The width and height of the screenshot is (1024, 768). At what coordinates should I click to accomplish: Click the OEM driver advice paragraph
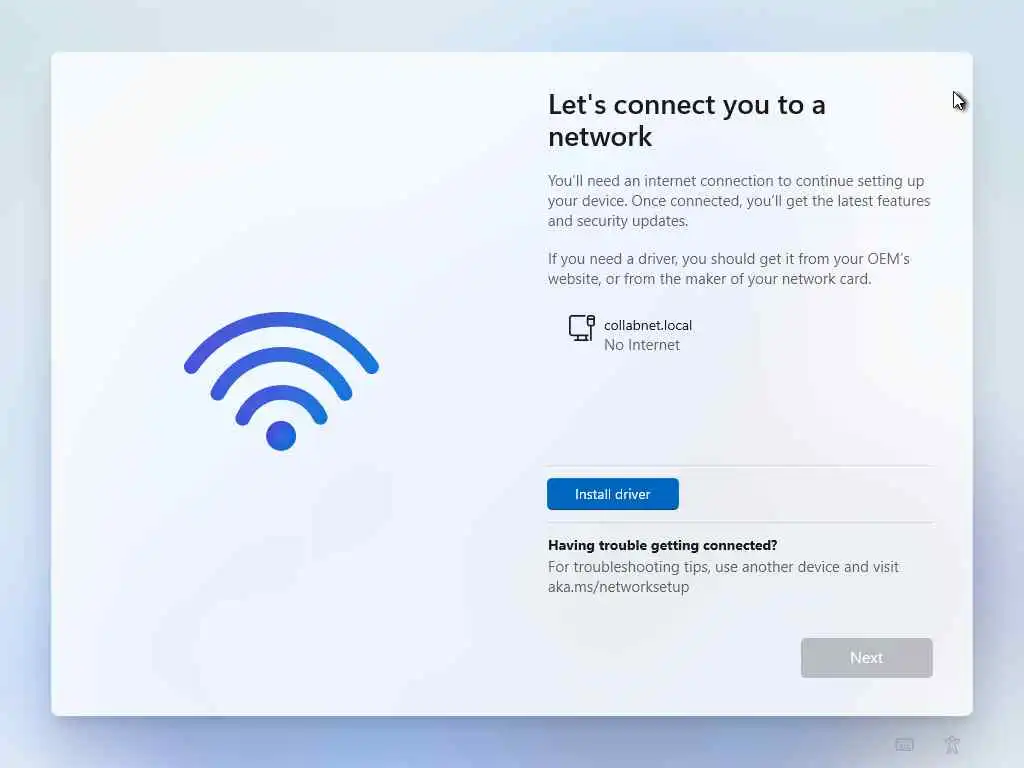pos(728,268)
